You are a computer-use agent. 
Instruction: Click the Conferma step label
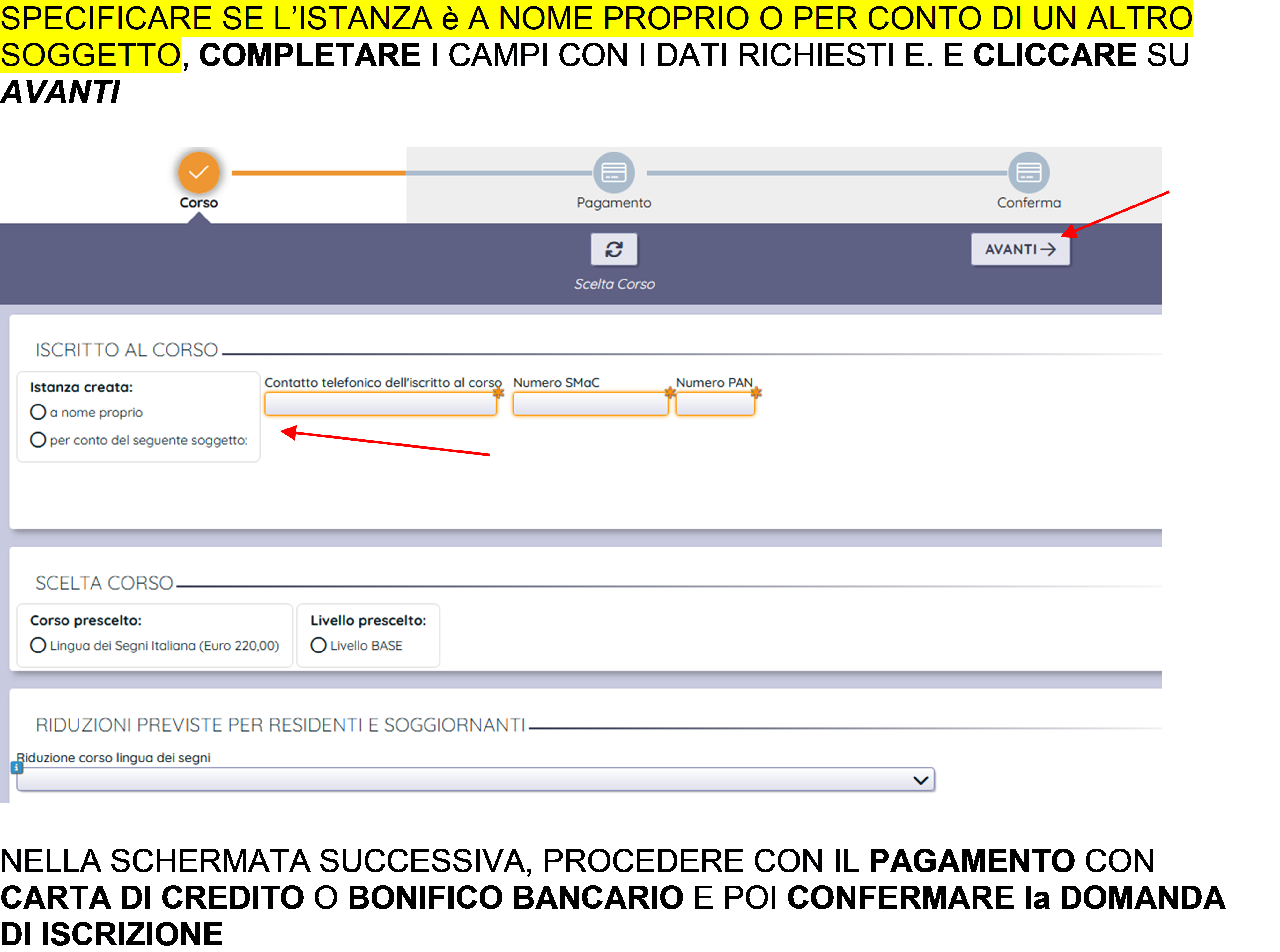coord(1029,203)
